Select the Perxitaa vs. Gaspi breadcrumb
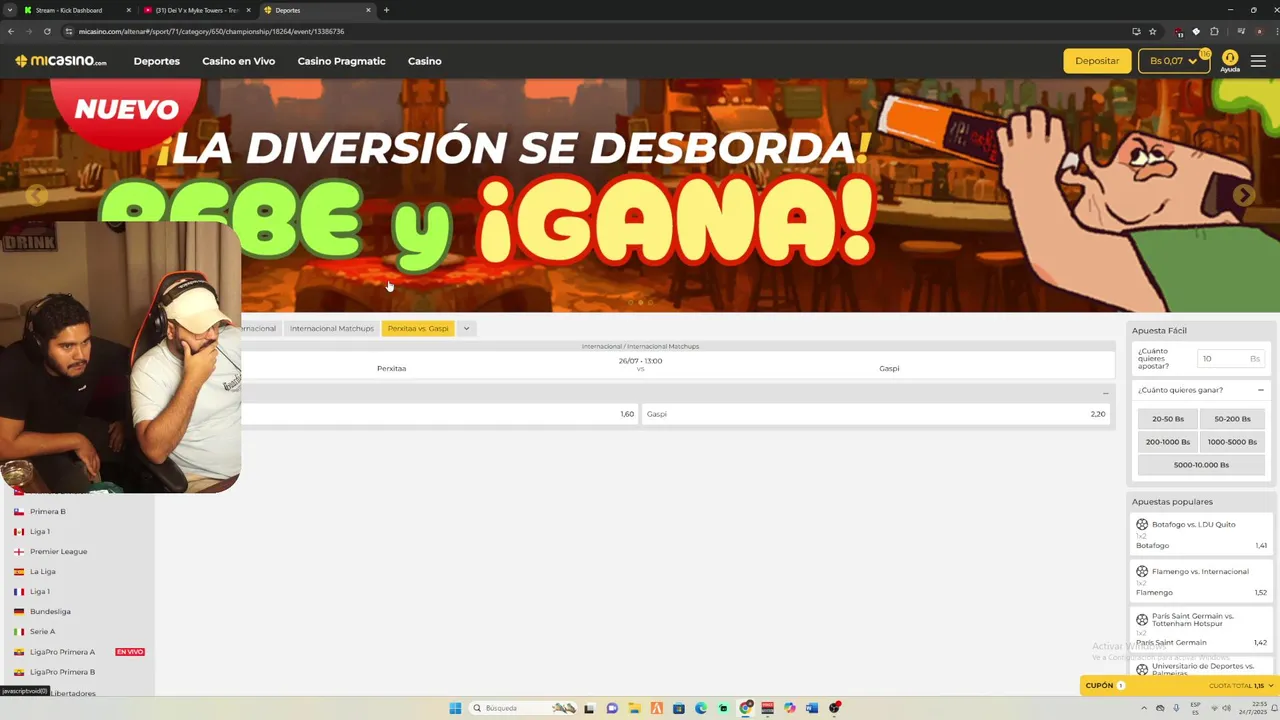This screenshot has height=720, width=1280. pyautogui.click(x=418, y=328)
